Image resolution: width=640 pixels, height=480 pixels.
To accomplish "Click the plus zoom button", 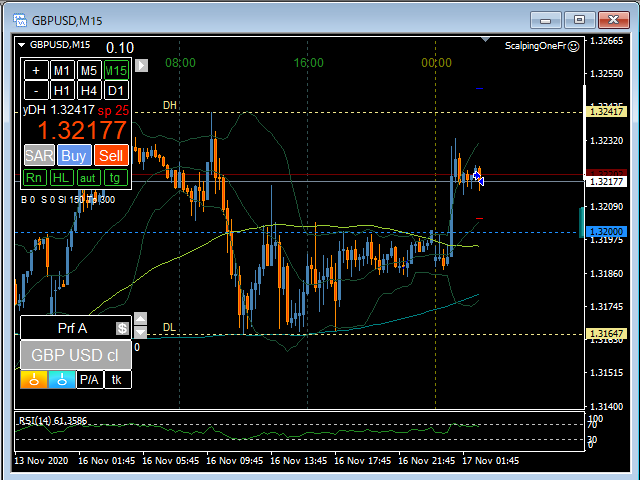I will (36, 71).
